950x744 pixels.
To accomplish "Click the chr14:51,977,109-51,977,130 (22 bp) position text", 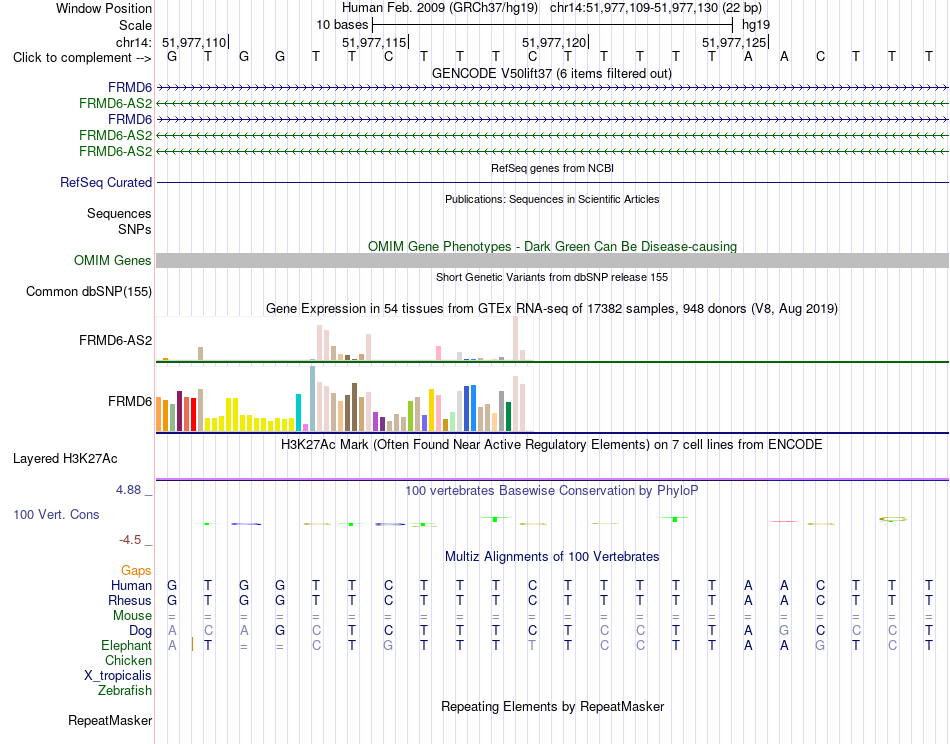I will [x=656, y=8].
